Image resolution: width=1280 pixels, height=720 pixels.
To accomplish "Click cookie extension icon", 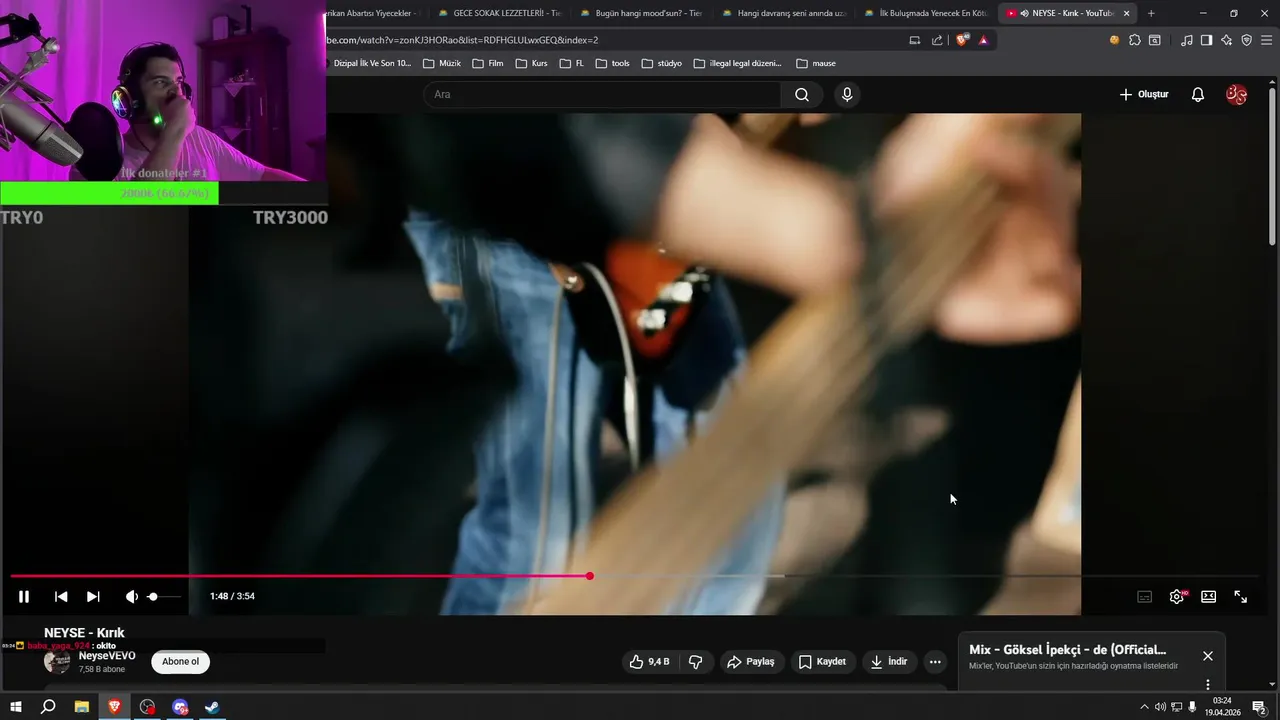I will tap(1114, 40).
